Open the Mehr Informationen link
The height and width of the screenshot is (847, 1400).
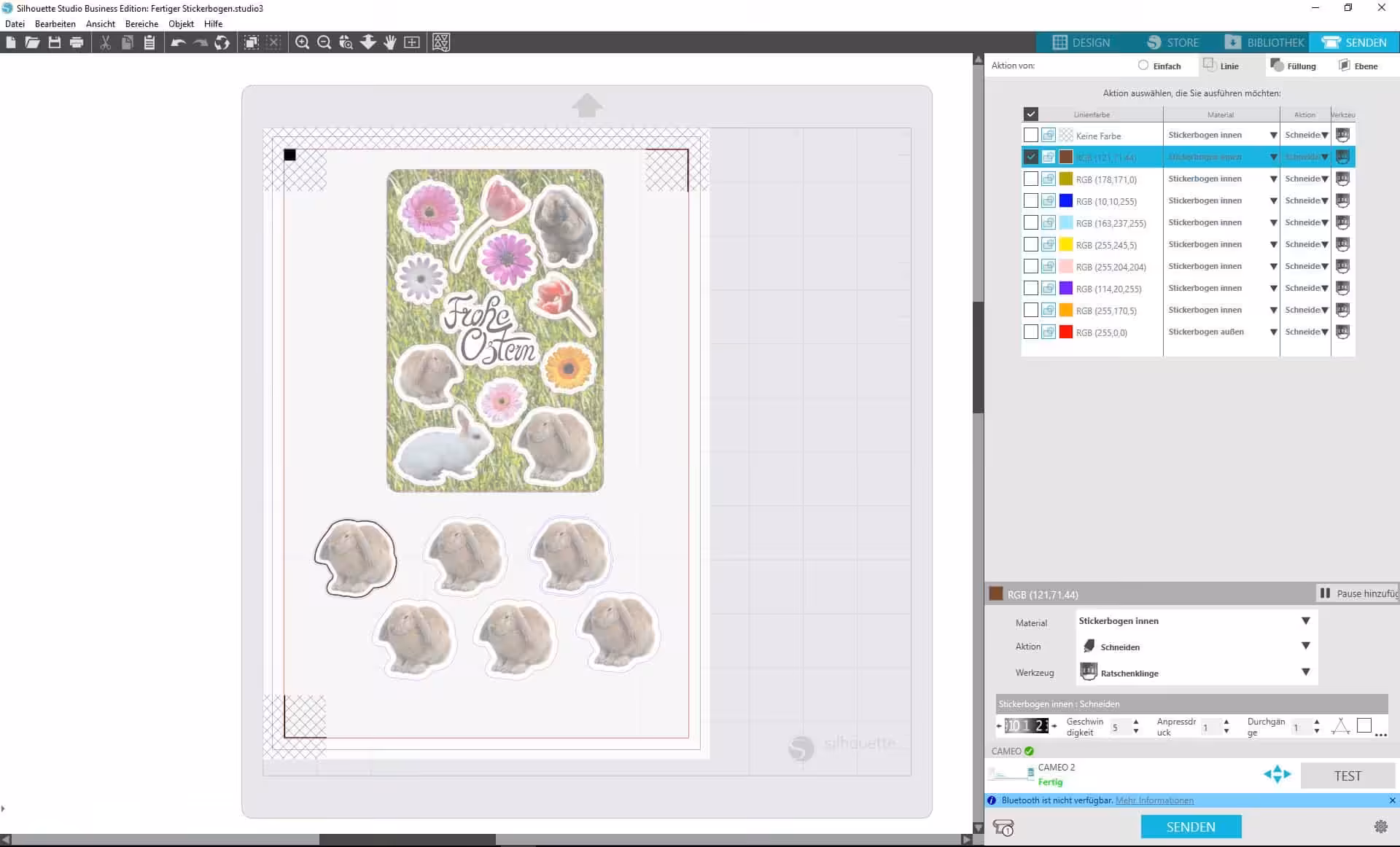(1154, 800)
